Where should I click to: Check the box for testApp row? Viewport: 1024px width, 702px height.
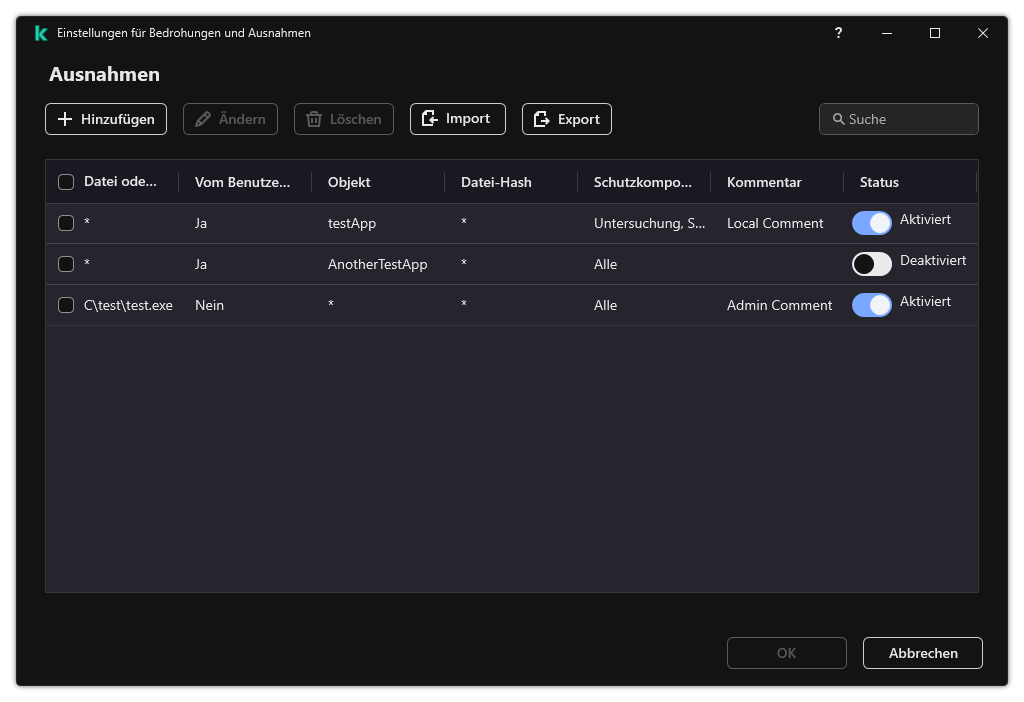pos(66,223)
